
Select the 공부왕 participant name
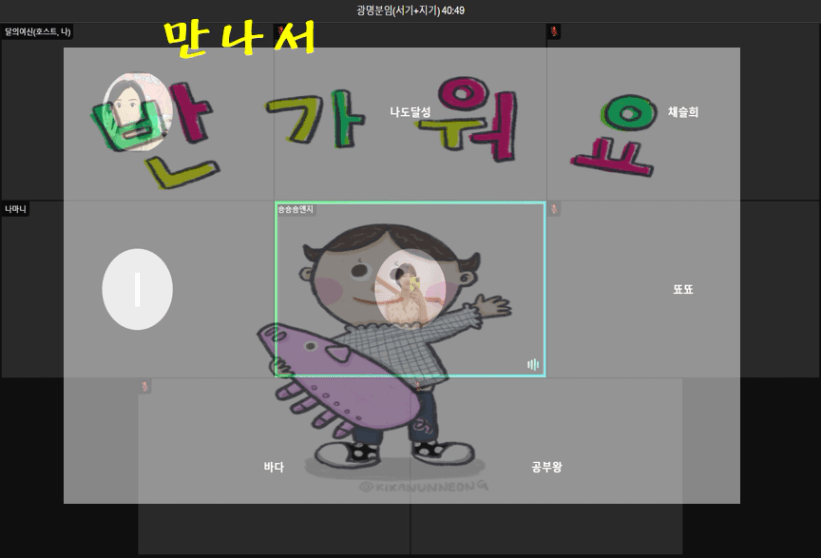pos(547,467)
